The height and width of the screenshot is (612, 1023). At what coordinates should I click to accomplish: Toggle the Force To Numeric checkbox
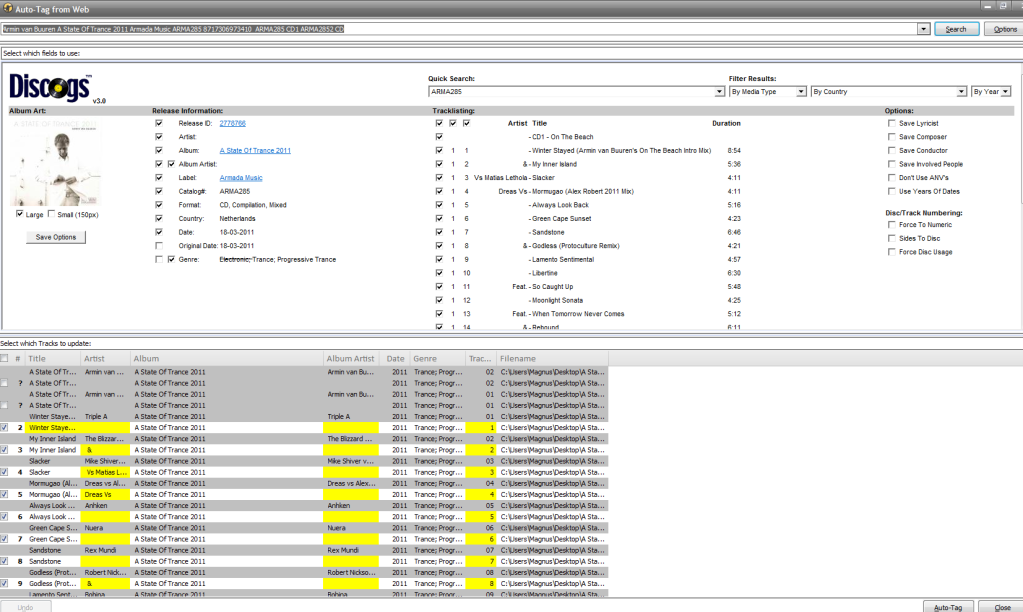[891, 225]
